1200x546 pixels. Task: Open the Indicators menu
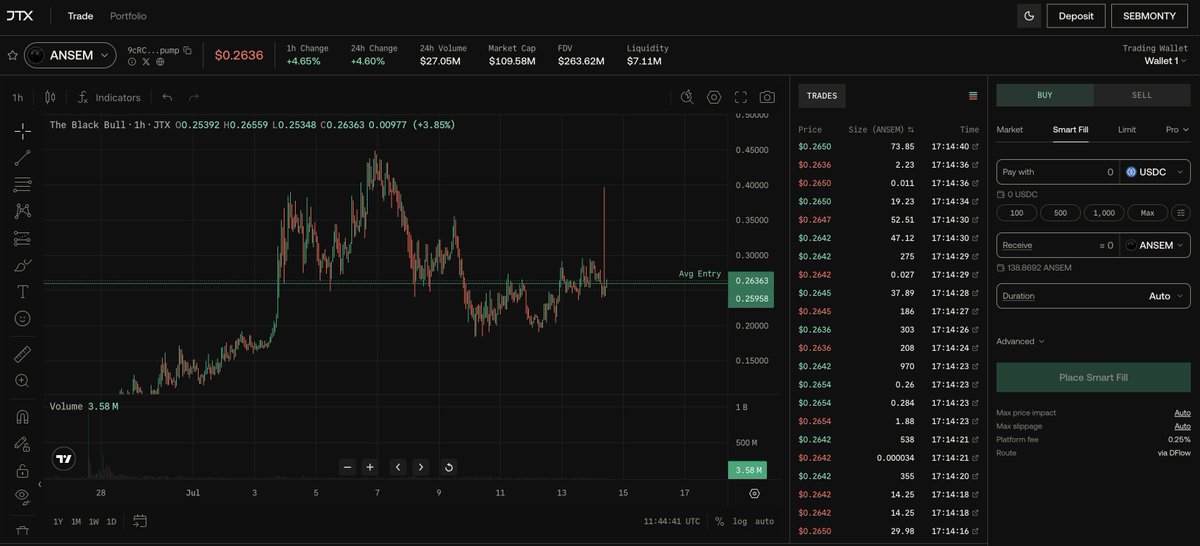(x=108, y=98)
